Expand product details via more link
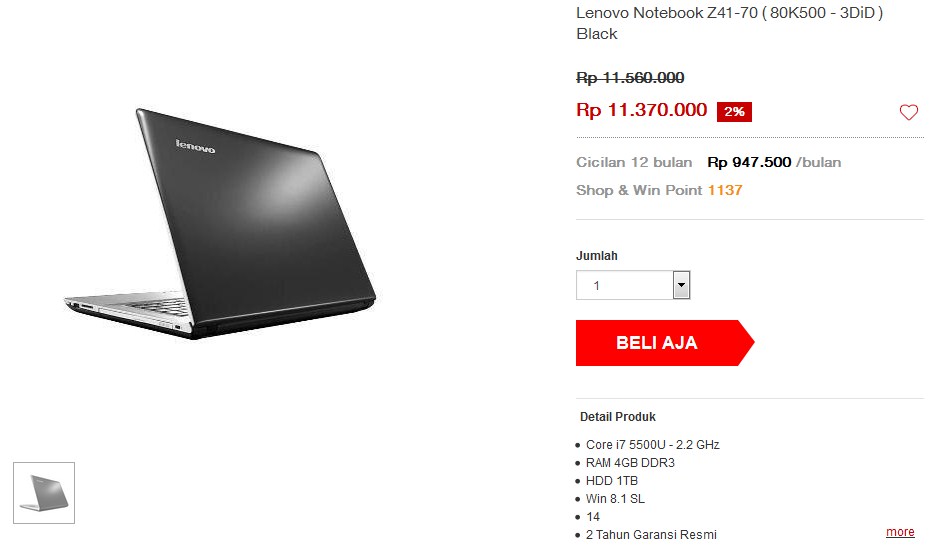931x547 pixels. 900,532
